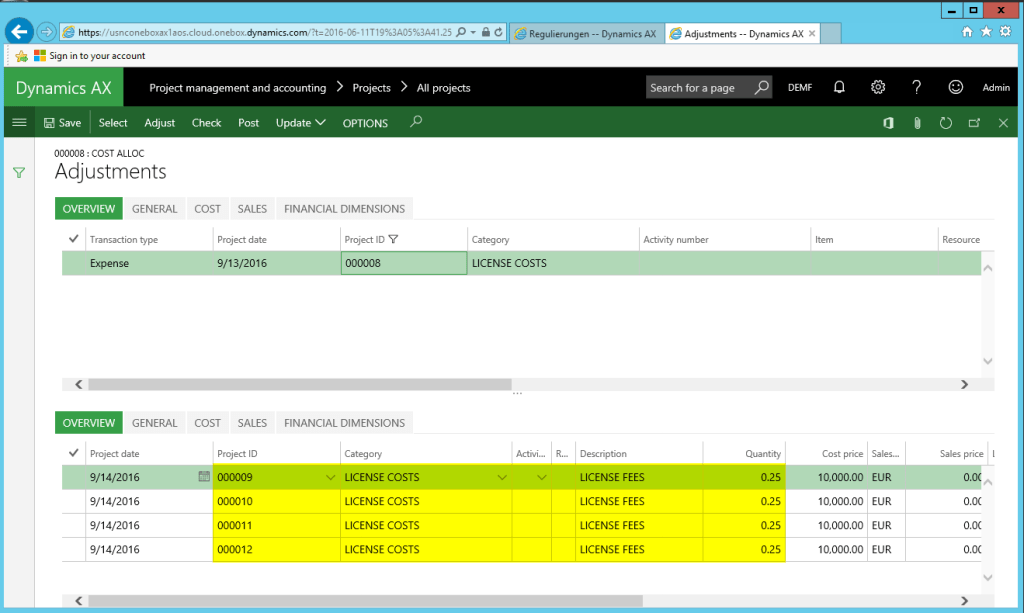Send feedback via the smiley icon
The height and width of the screenshot is (613, 1024).
coord(955,88)
